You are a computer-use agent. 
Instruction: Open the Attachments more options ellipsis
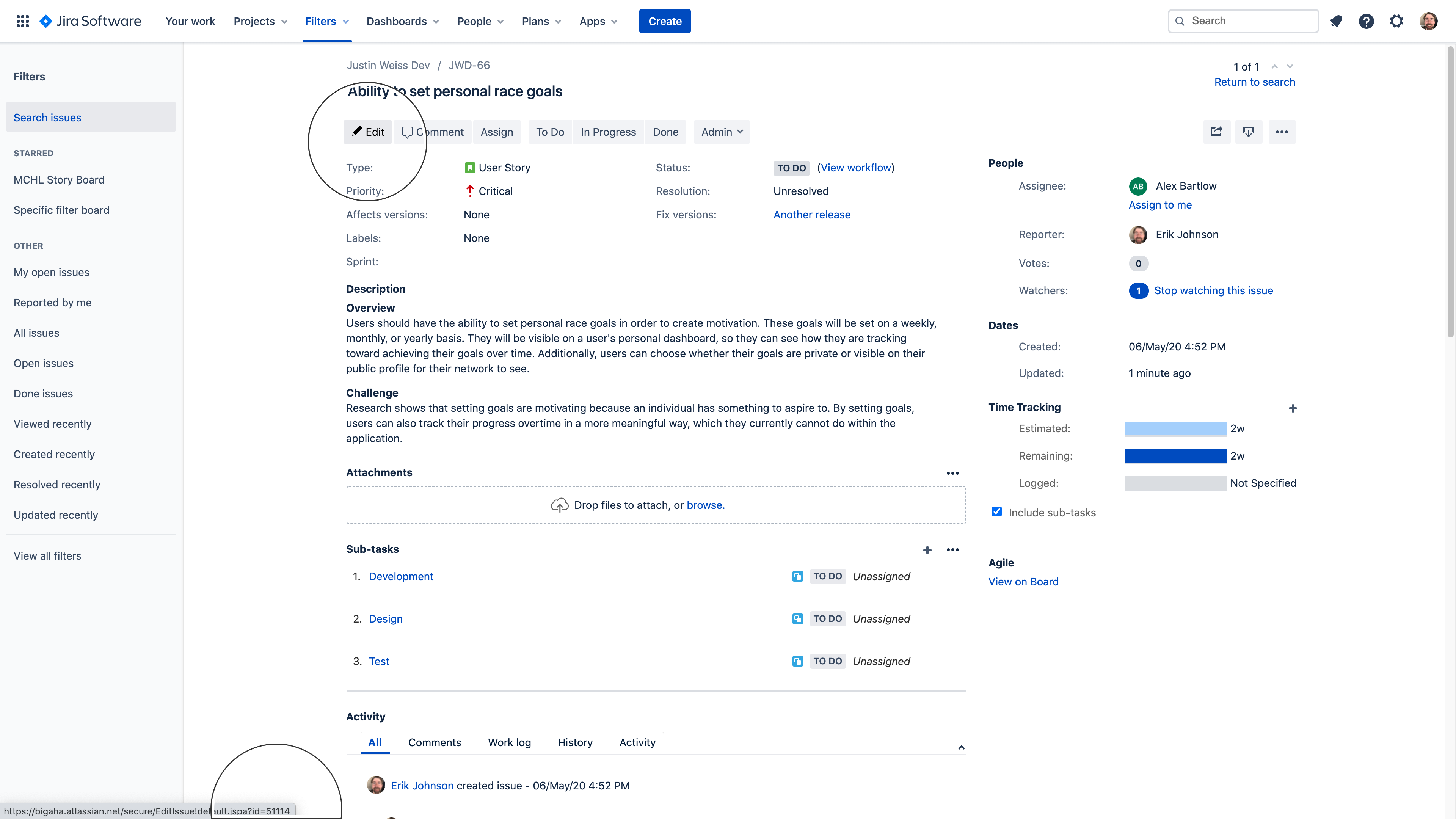(952, 473)
